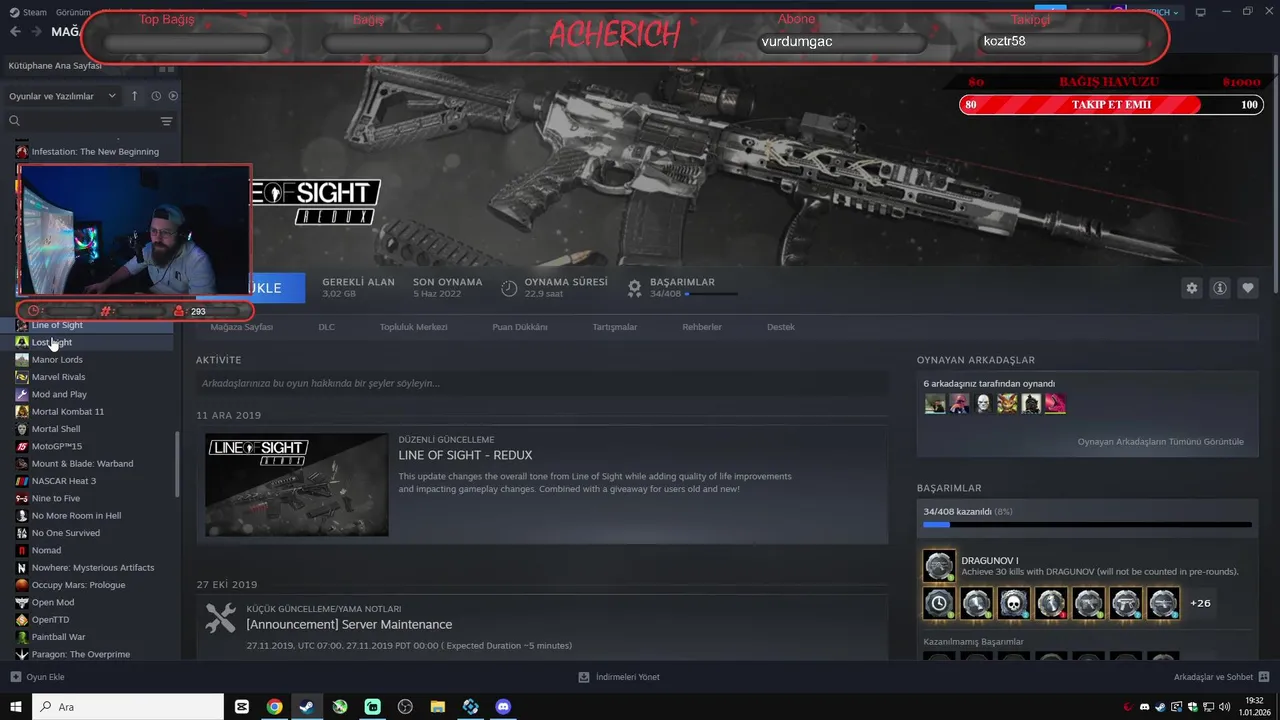
Task: Select Nowhere: Mysterious Artifacts entry
Action: (93, 568)
